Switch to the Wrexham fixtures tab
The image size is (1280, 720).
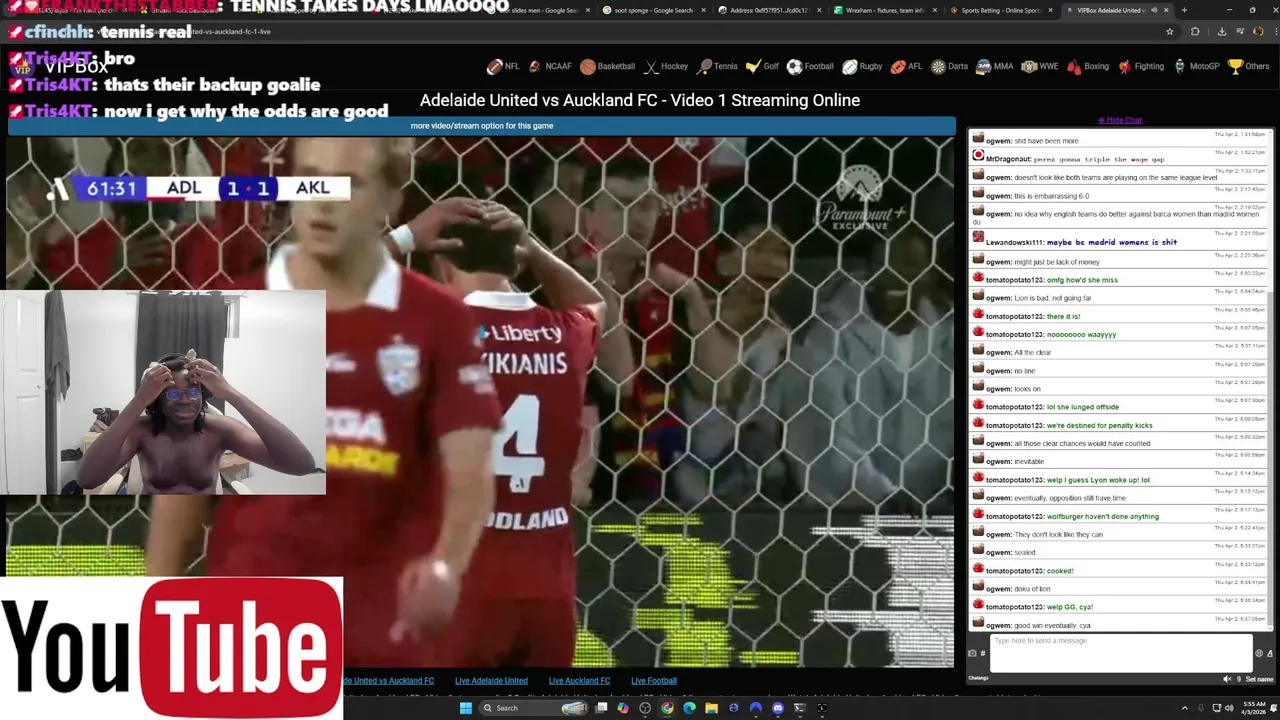point(884,10)
